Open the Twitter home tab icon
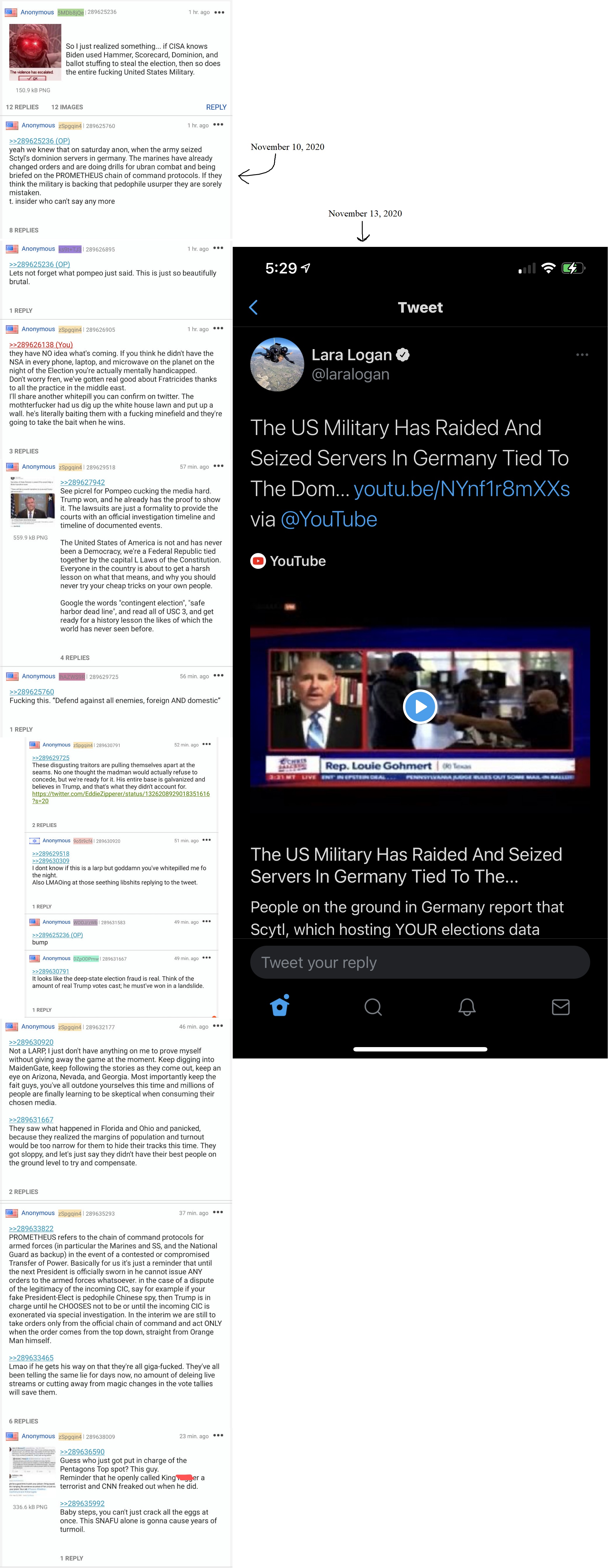The height and width of the screenshot is (1568, 608). click(279, 1006)
